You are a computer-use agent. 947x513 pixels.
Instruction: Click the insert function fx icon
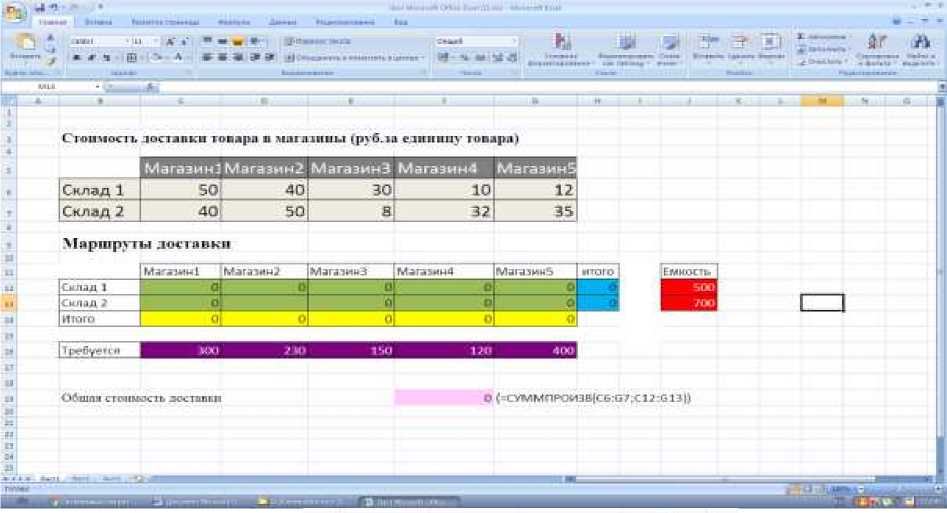[150, 87]
